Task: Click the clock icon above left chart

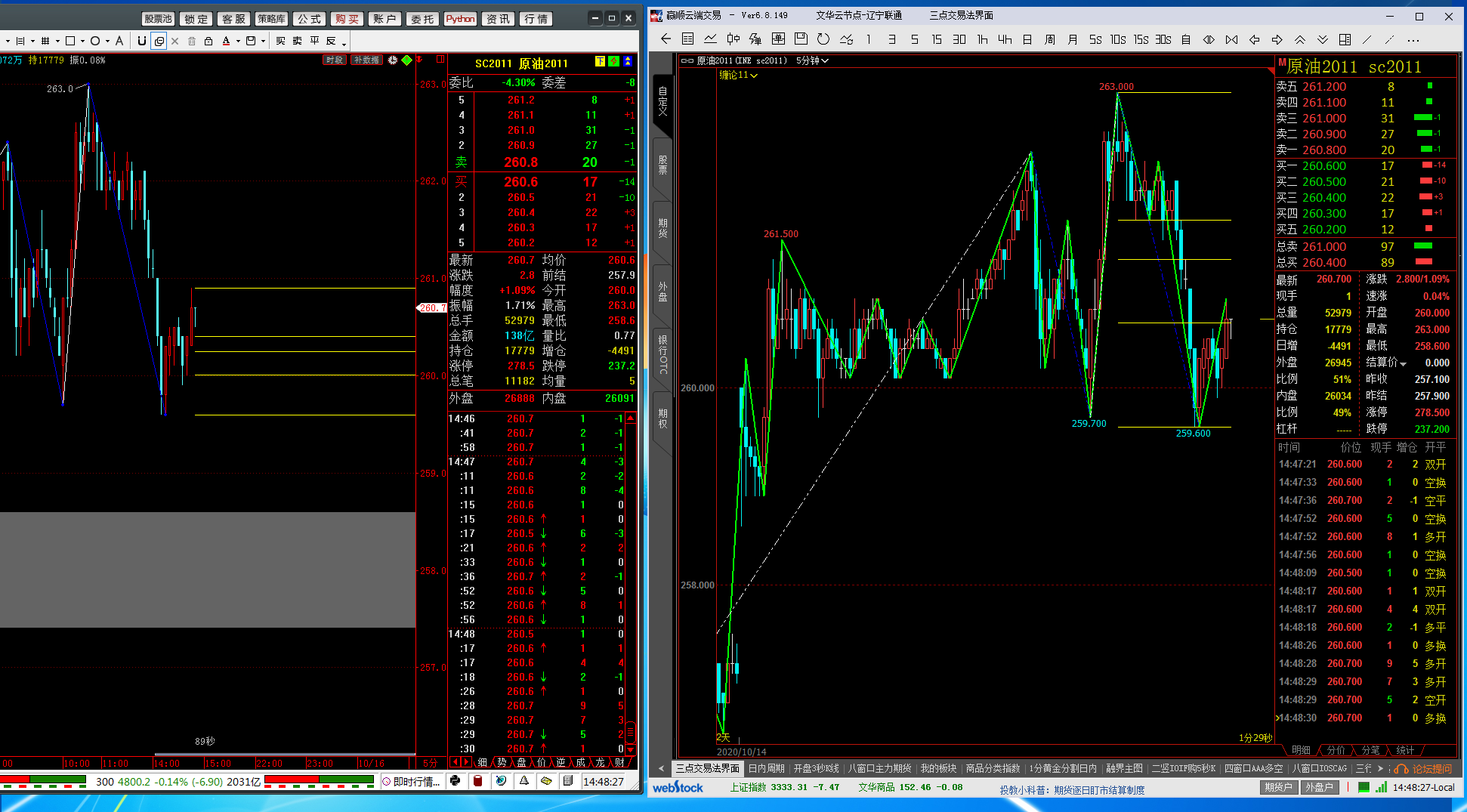Action: tap(393, 60)
